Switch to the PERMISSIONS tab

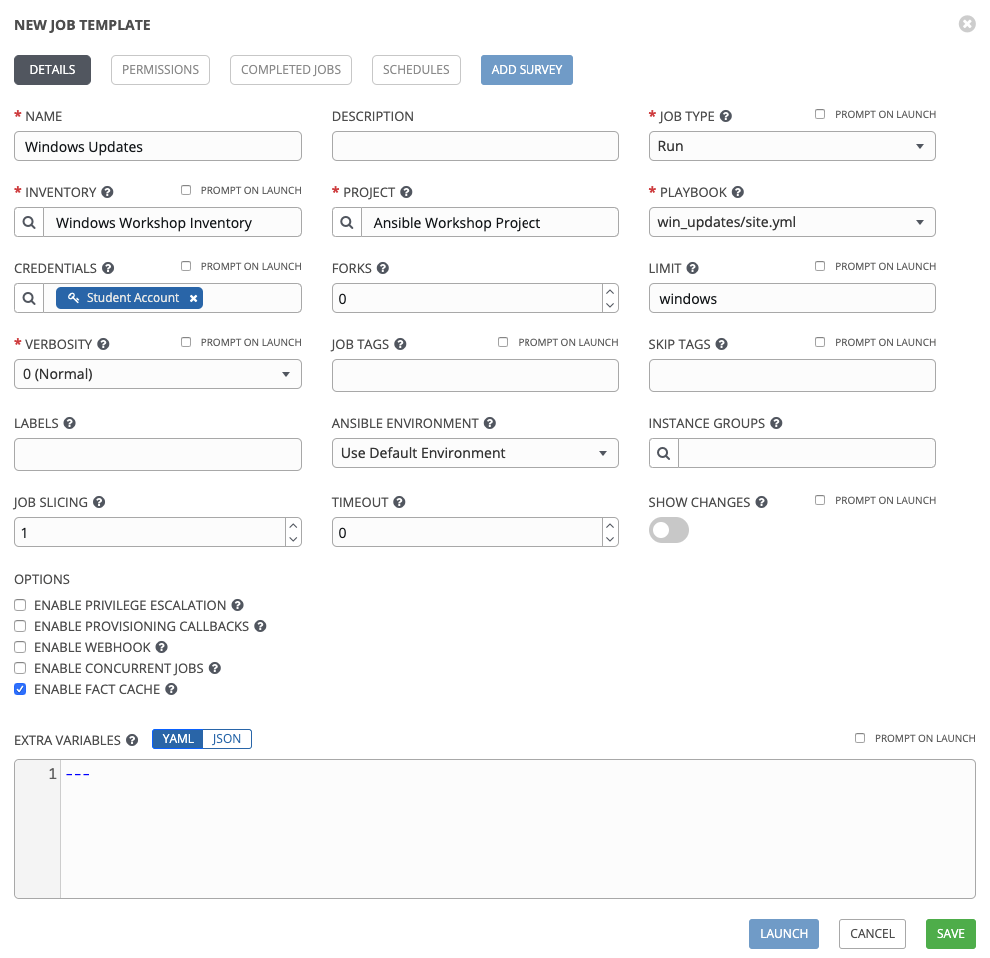point(160,70)
